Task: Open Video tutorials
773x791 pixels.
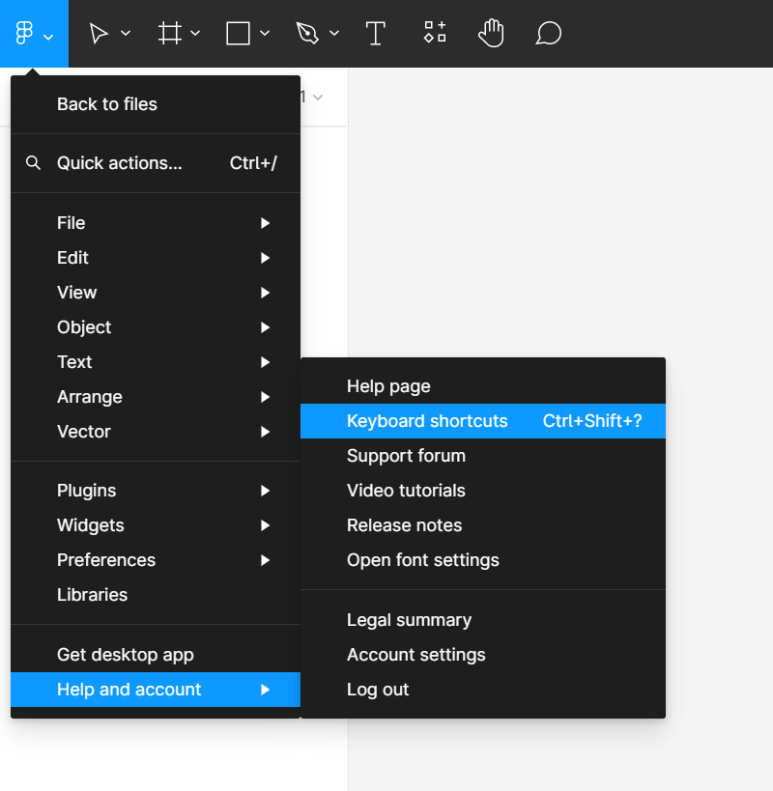Action: click(483, 491)
